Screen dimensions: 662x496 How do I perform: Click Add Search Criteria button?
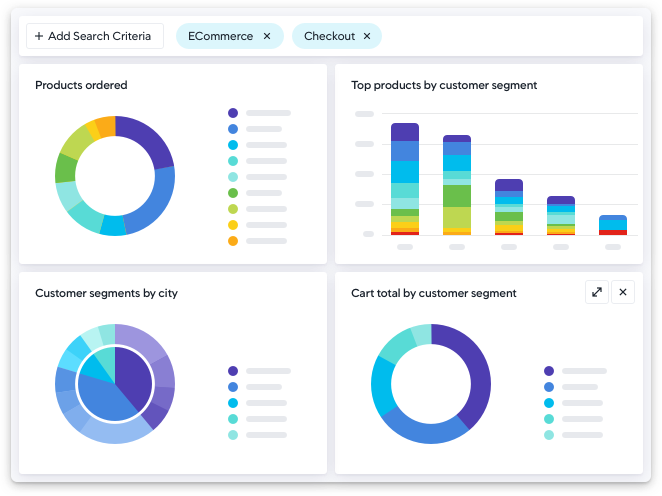tap(95, 36)
